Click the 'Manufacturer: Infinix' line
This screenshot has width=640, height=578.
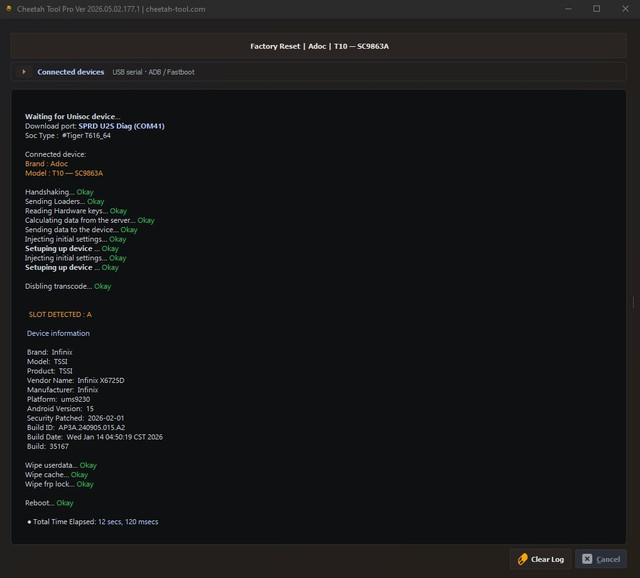pyautogui.click(x=62, y=389)
